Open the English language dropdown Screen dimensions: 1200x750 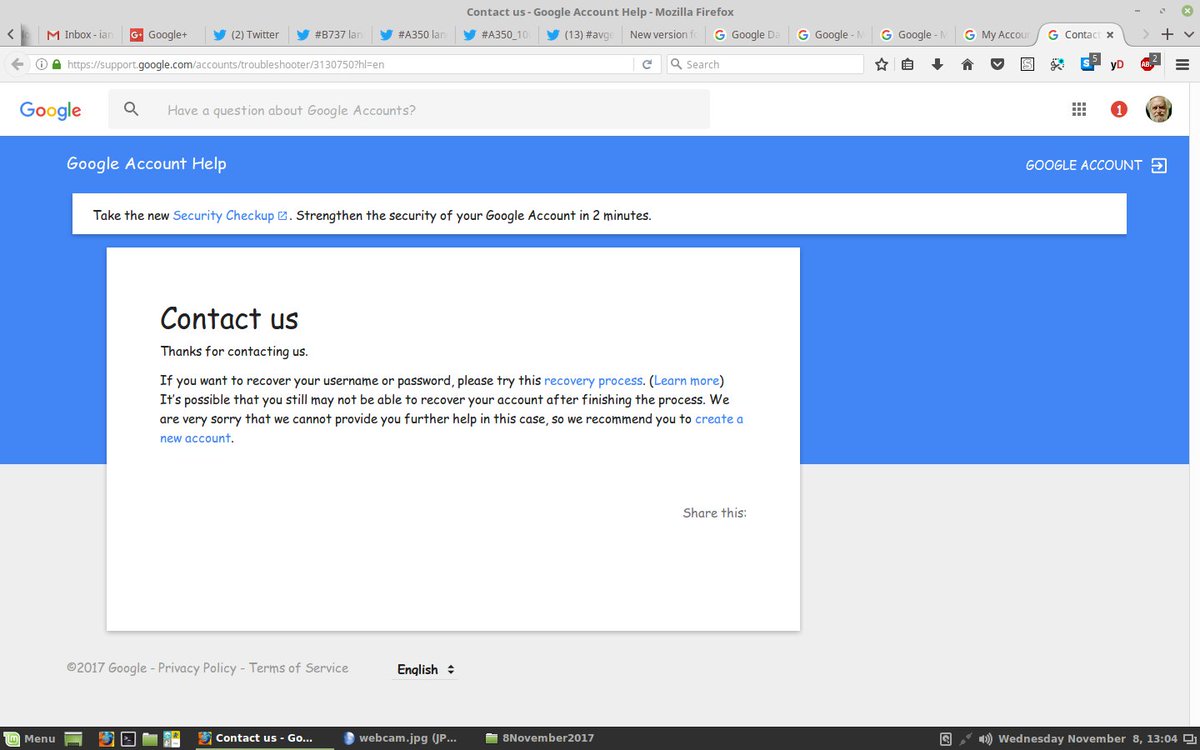tap(426, 669)
